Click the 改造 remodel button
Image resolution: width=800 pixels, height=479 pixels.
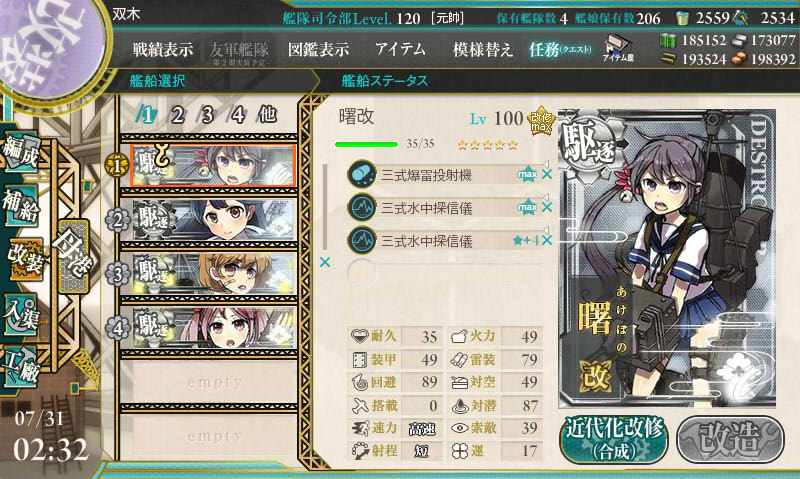[730, 438]
